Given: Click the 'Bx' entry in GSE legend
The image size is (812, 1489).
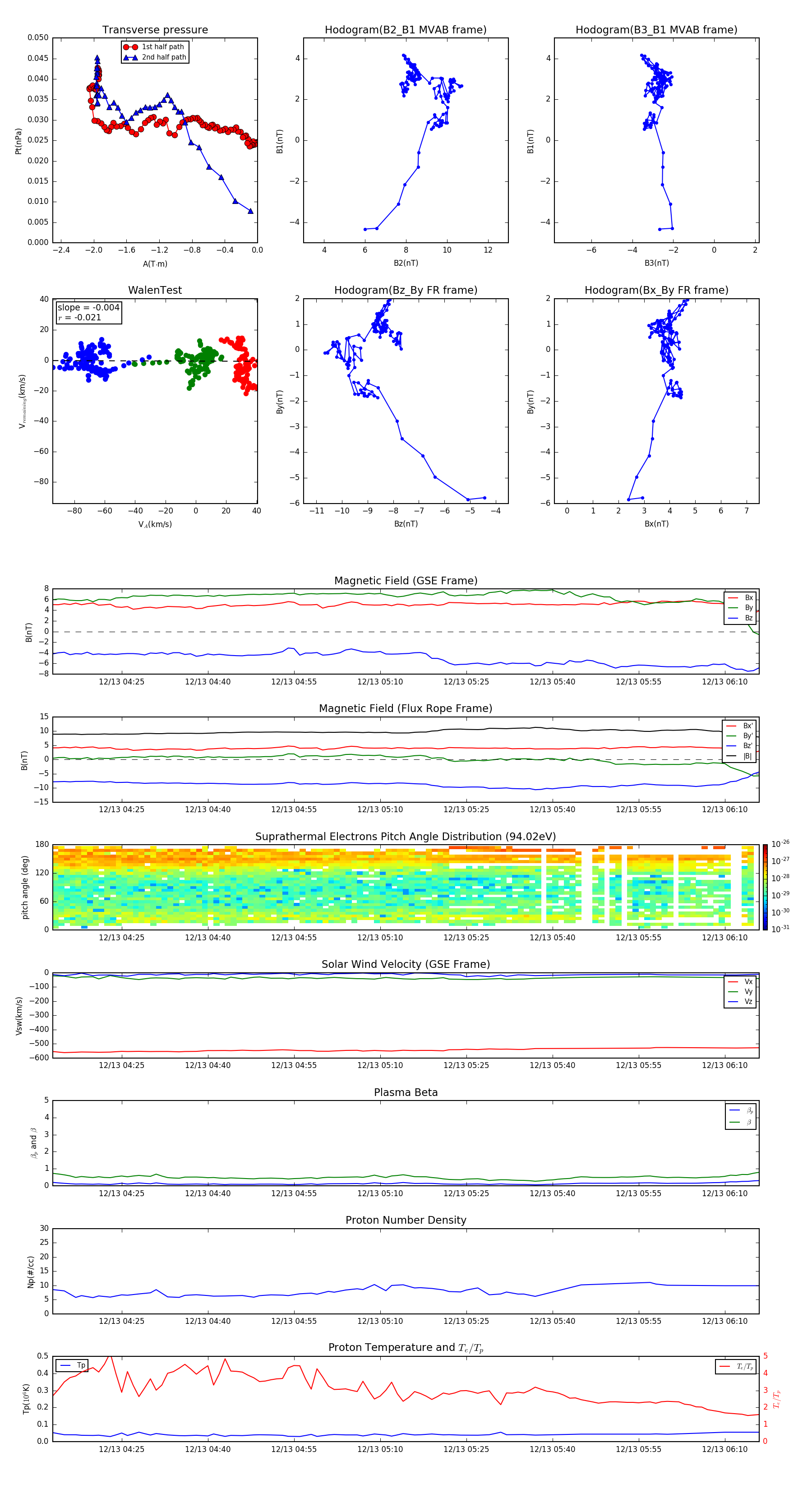Looking at the screenshot, I should click(740, 598).
